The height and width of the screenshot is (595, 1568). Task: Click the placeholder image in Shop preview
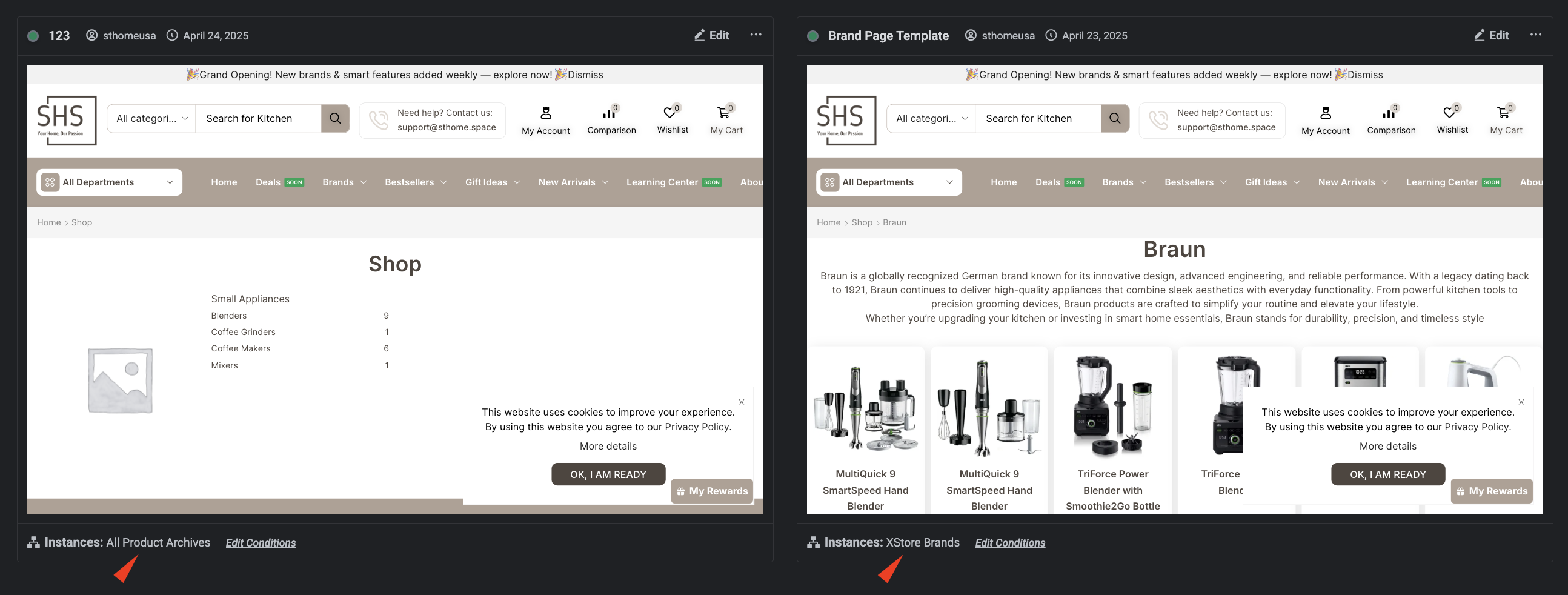point(120,380)
